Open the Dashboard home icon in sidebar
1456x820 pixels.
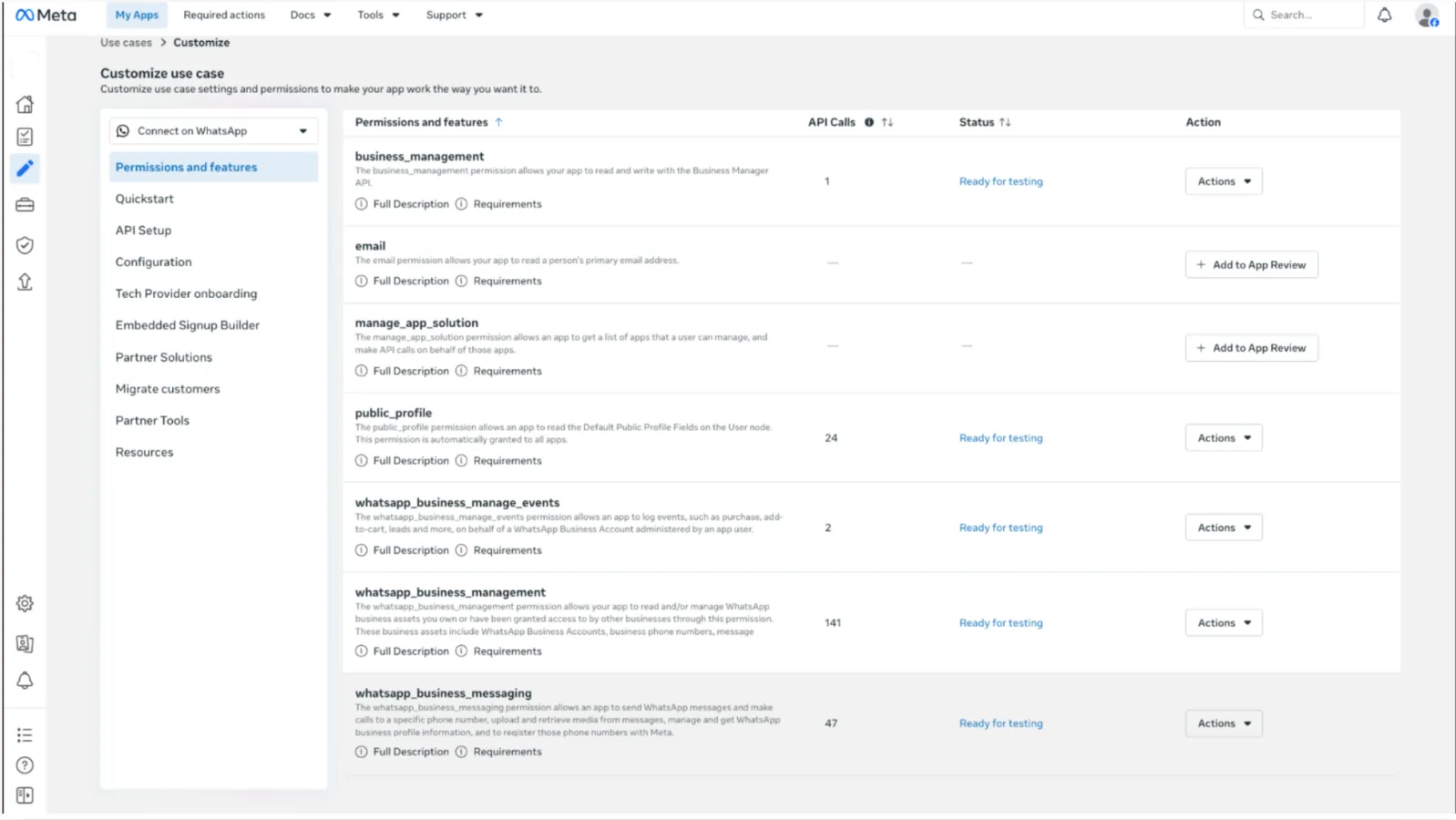(25, 104)
